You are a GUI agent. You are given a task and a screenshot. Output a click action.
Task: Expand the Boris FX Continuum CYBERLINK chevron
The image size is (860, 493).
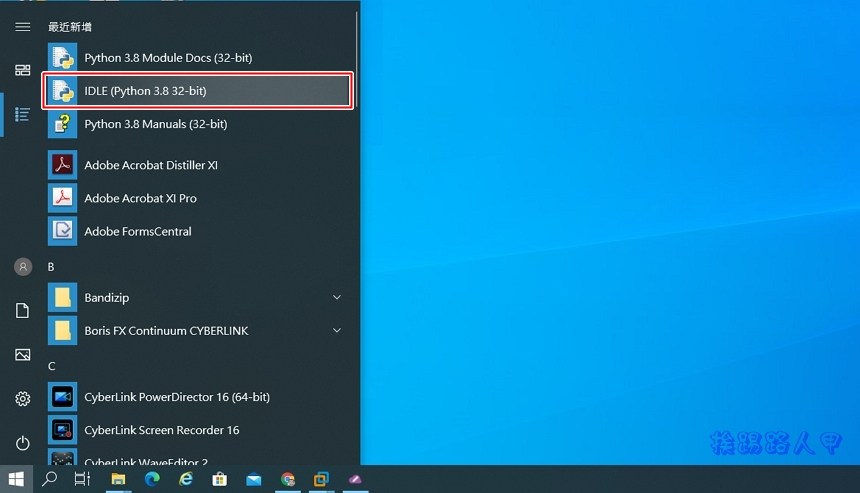pos(337,330)
